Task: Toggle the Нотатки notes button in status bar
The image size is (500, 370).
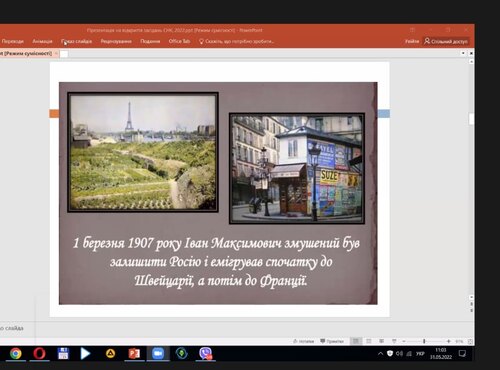Action: tap(303, 341)
